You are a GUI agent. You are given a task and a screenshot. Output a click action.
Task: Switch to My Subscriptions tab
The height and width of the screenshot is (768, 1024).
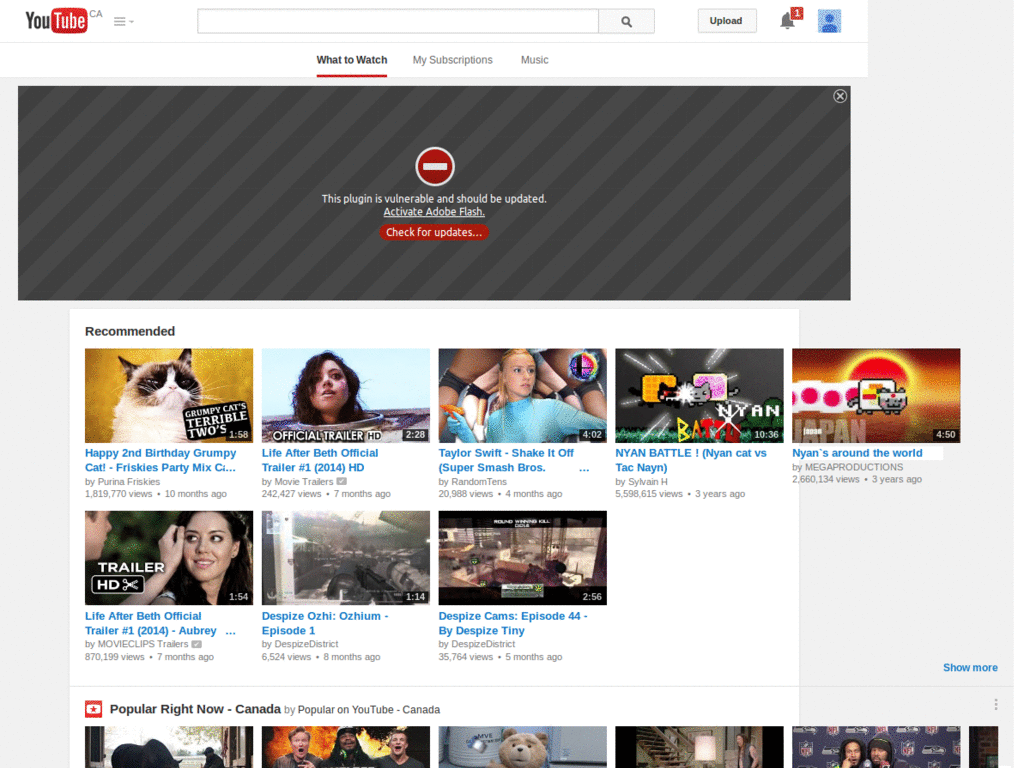click(x=453, y=60)
